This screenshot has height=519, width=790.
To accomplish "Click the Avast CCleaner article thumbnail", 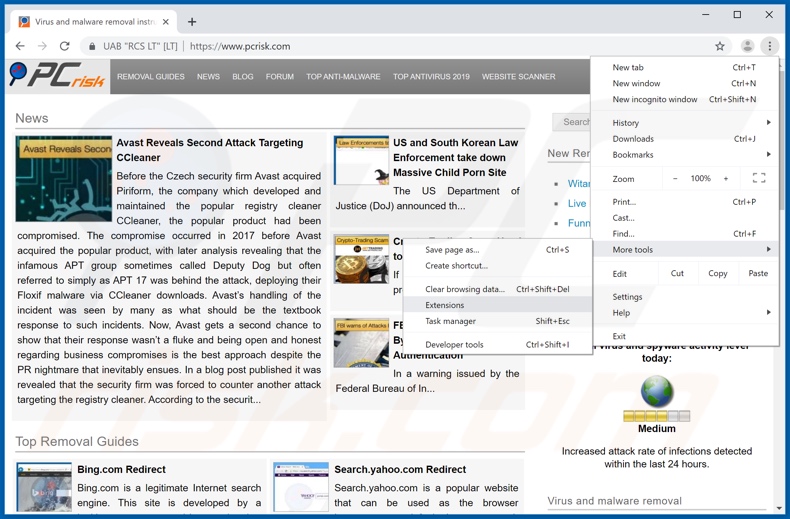I will 63,178.
